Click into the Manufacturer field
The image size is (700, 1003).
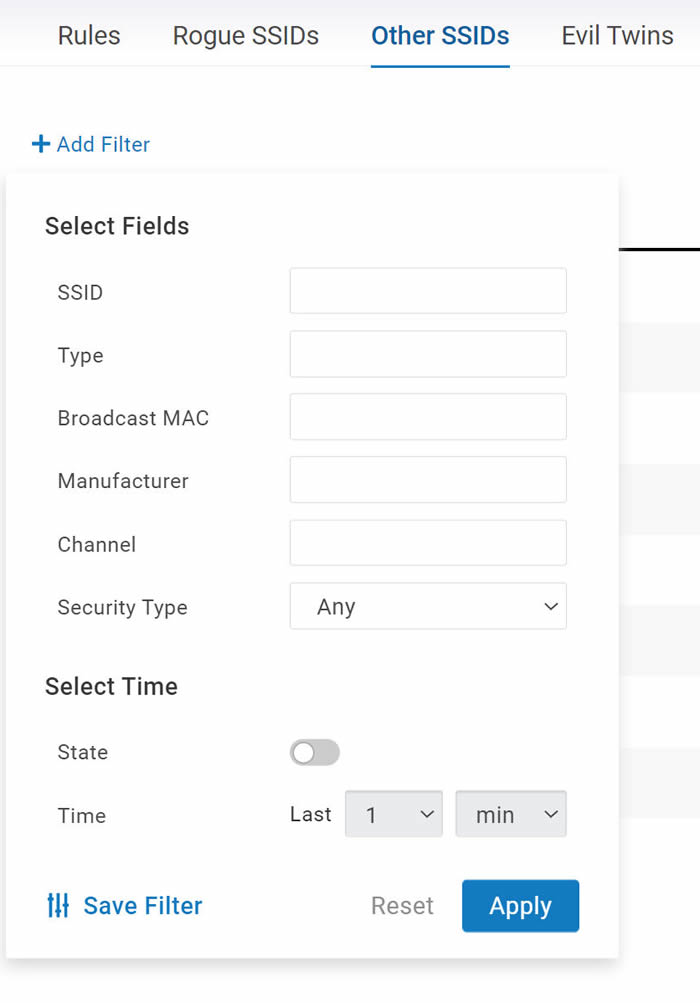428,480
